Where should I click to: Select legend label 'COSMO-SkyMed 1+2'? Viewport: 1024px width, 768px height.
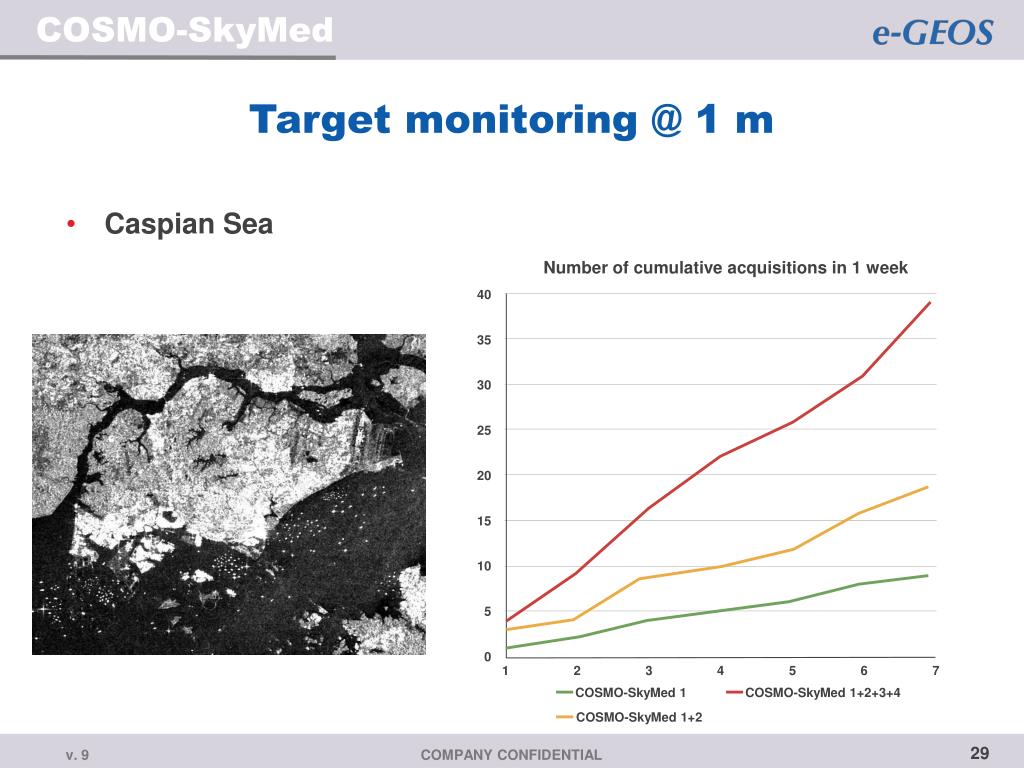pos(639,717)
